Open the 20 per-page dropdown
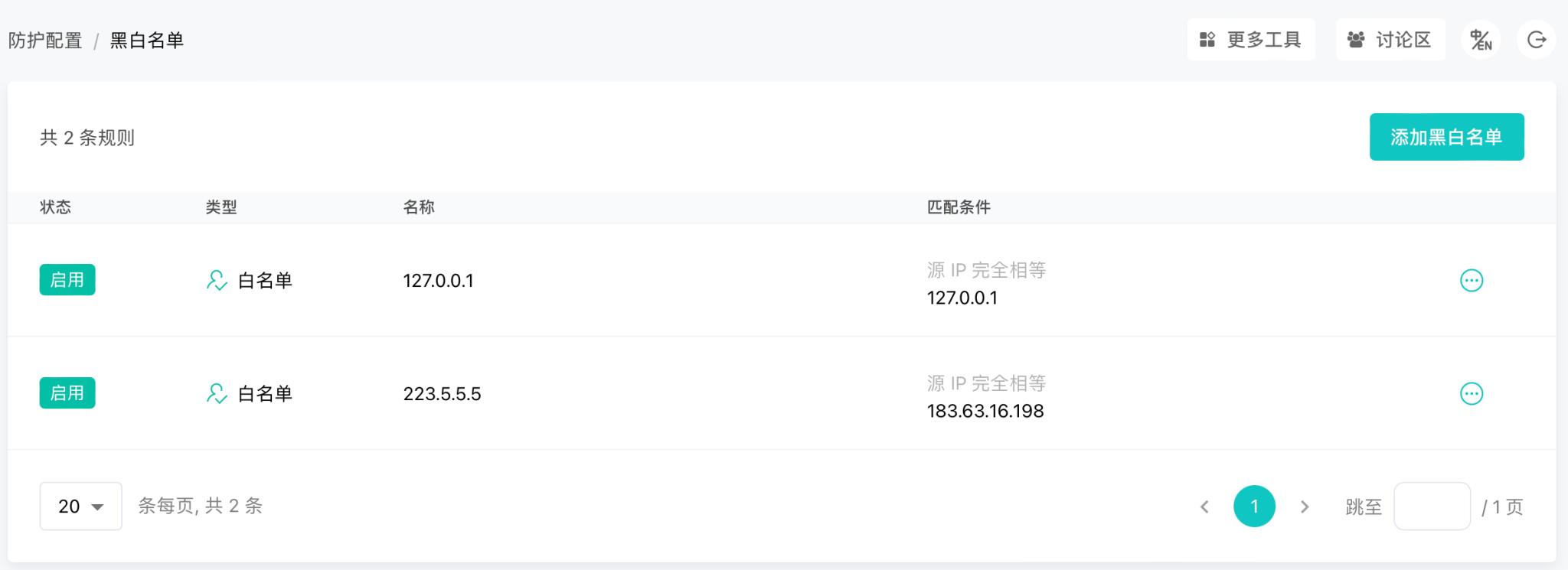The image size is (1568, 570). [x=80, y=506]
